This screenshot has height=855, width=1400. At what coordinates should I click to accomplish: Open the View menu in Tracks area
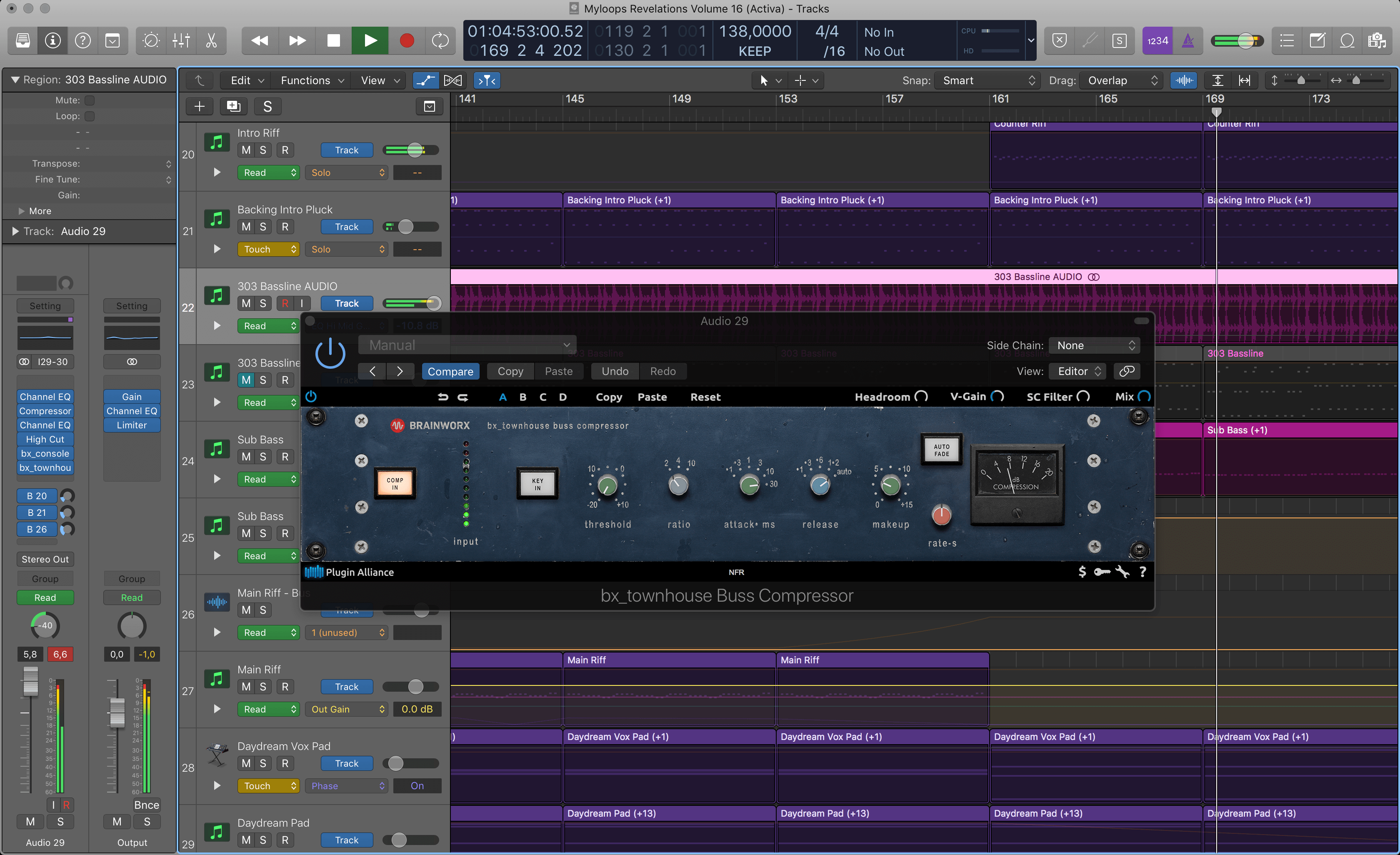(380, 80)
